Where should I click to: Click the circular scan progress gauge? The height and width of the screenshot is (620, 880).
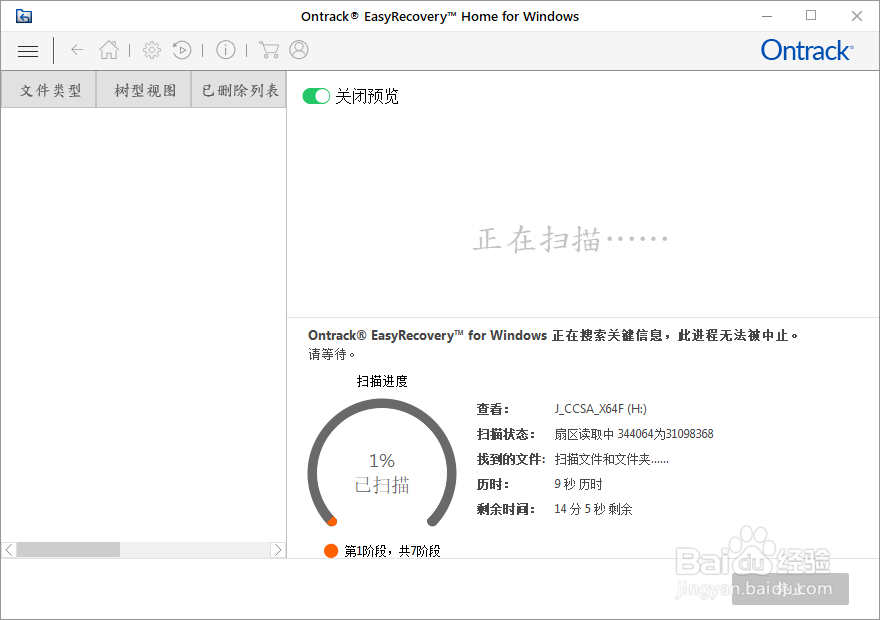[382, 464]
